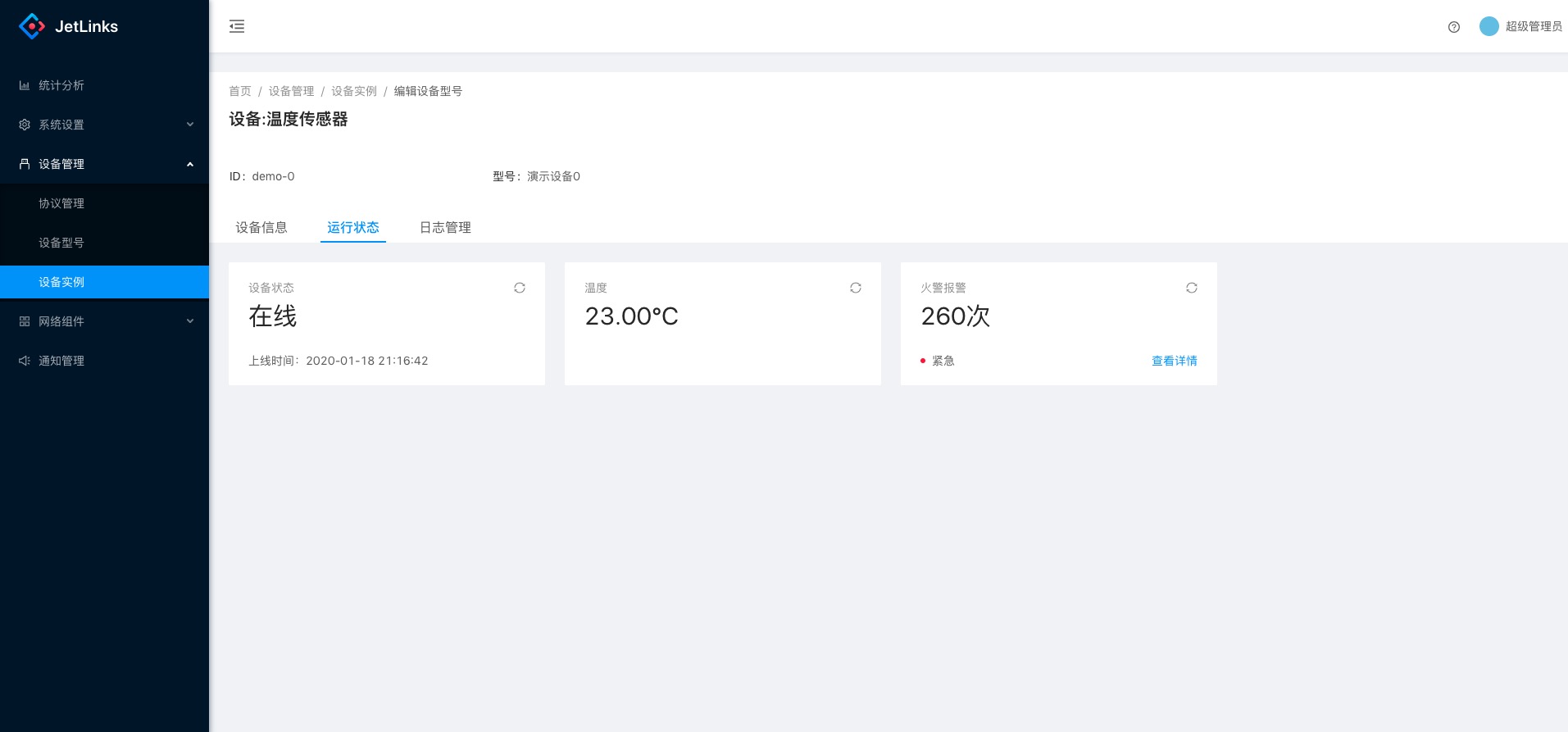Switch to the 设备信息 tab
The width and height of the screenshot is (1568, 732).
(261, 227)
